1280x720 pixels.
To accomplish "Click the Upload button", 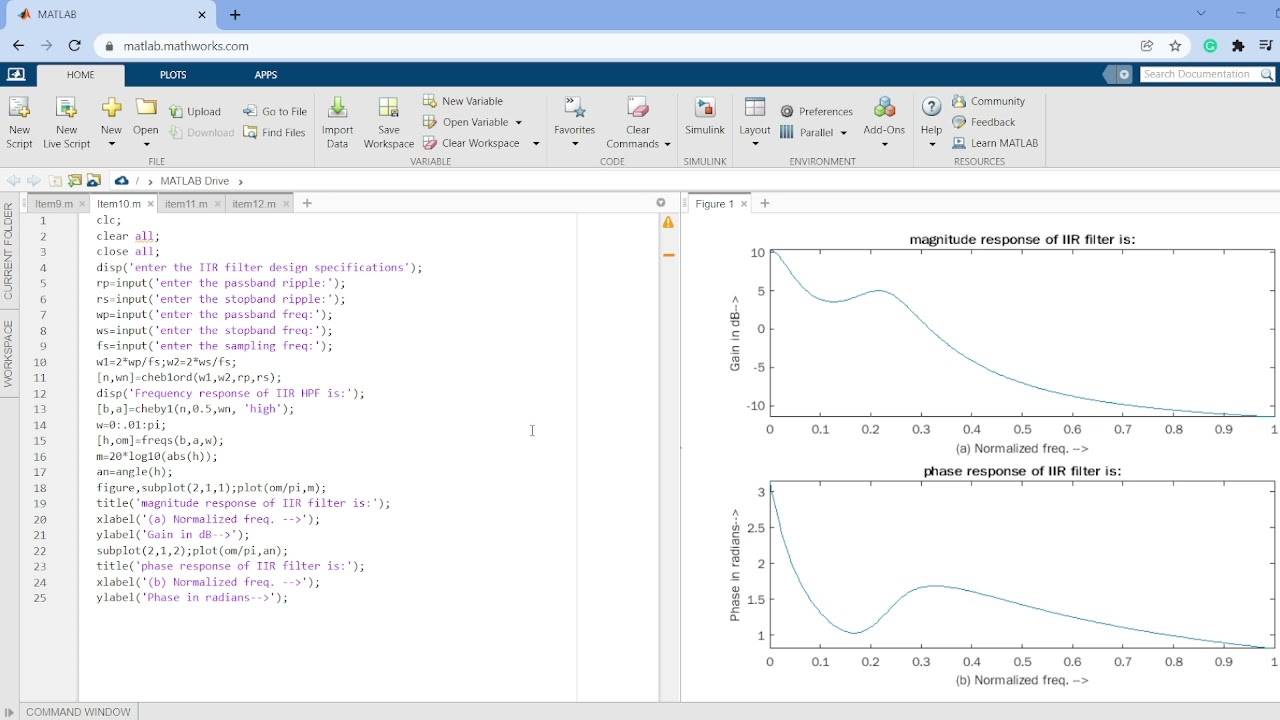I will tap(195, 111).
